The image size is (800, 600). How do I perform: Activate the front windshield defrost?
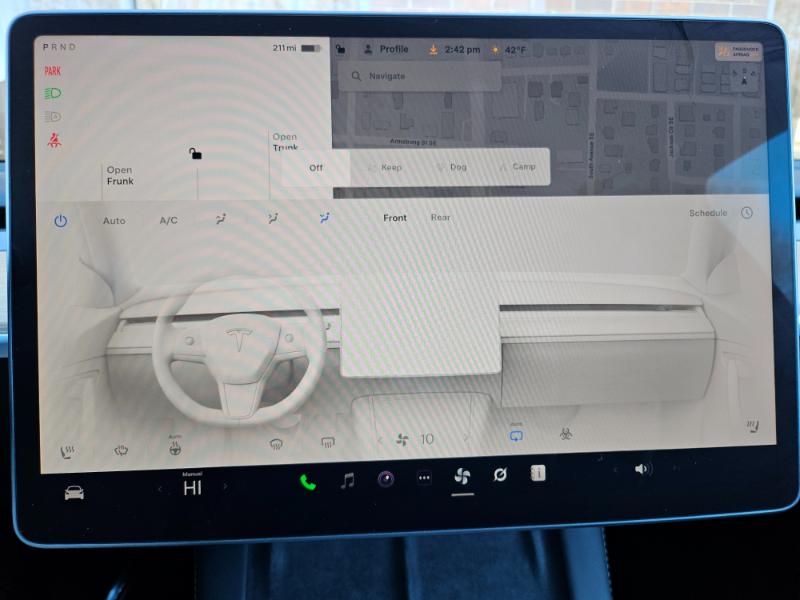click(275, 443)
